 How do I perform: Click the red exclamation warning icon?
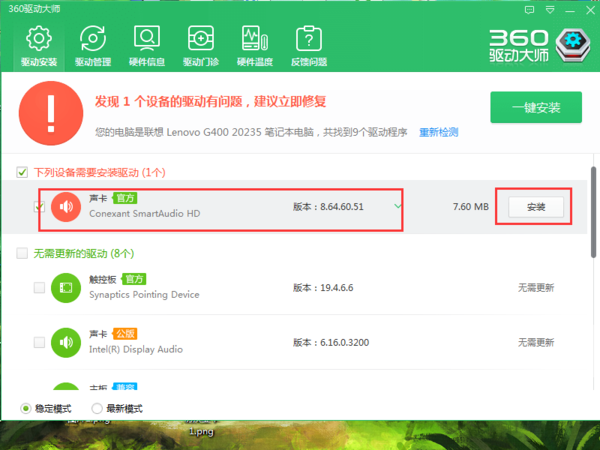[51, 113]
